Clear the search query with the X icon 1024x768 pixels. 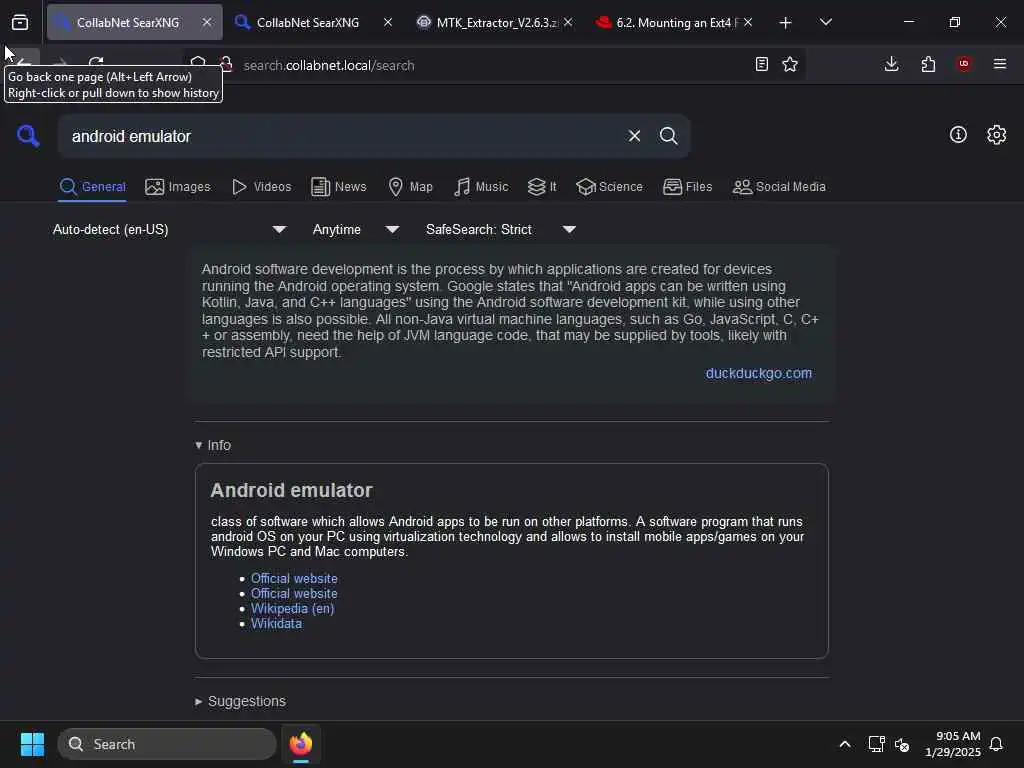(x=634, y=136)
